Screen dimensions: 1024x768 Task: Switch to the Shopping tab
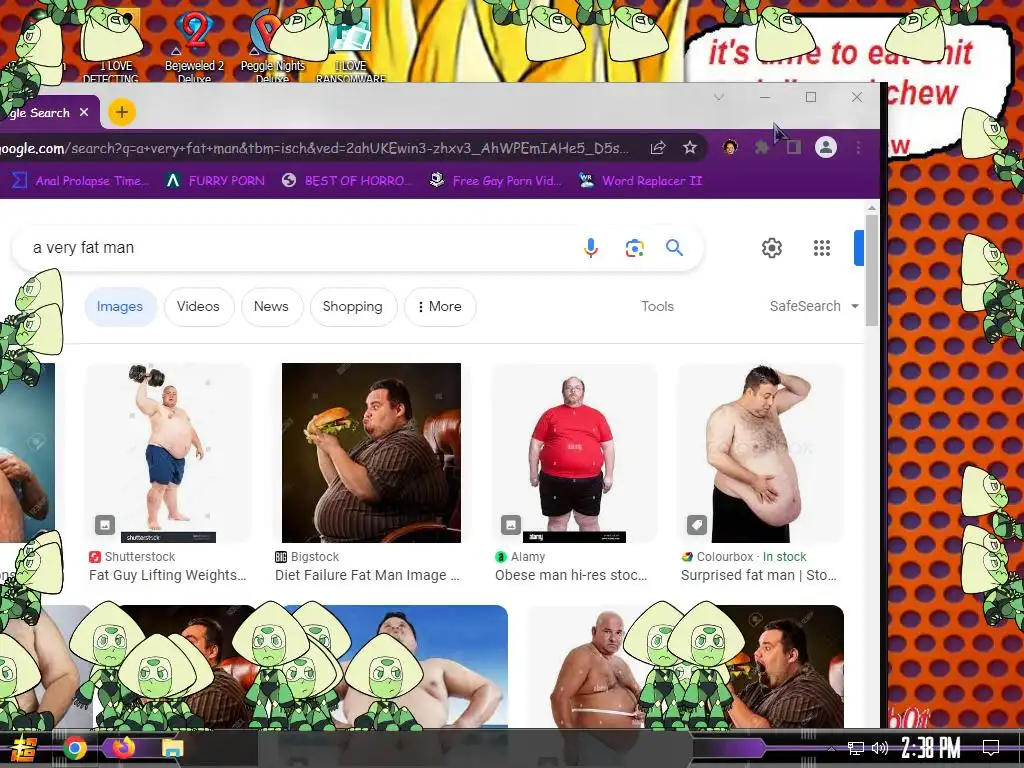353,306
